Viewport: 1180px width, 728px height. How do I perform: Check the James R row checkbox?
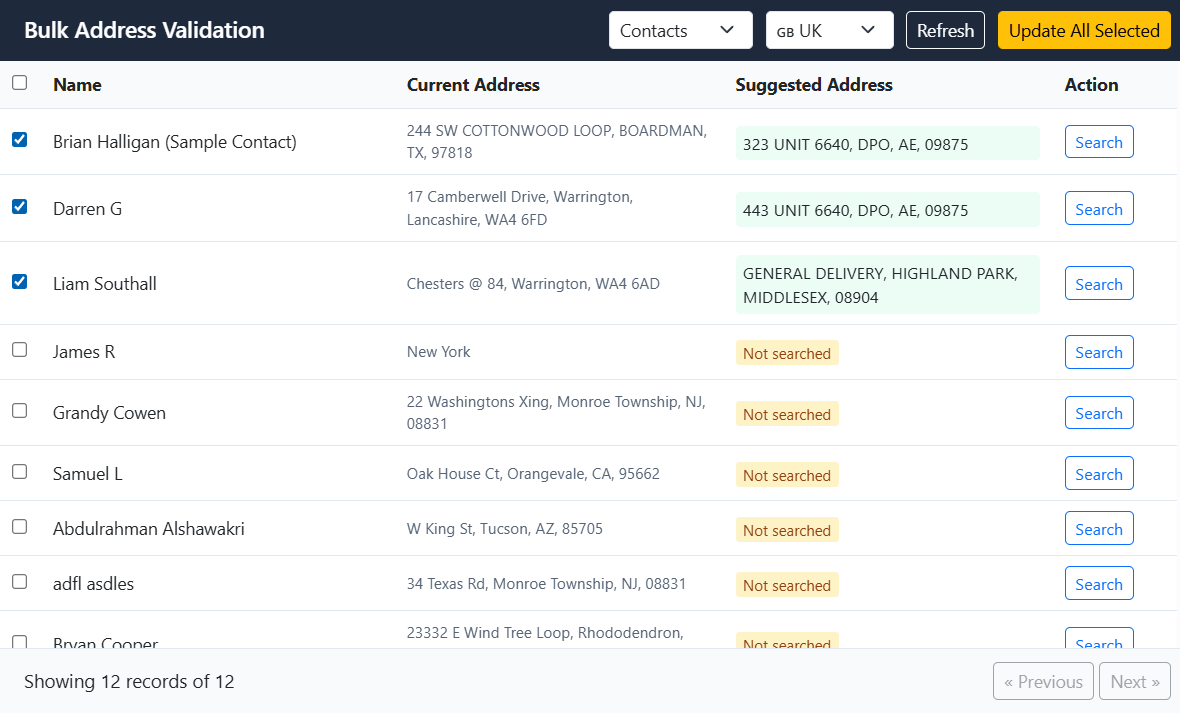click(20, 350)
